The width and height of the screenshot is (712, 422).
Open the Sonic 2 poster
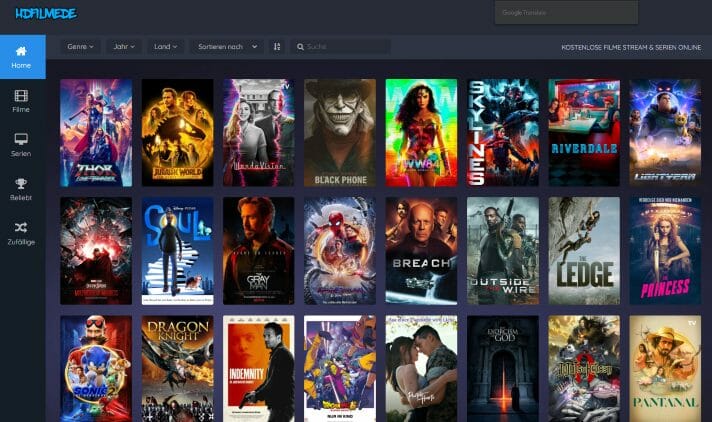[96, 369]
